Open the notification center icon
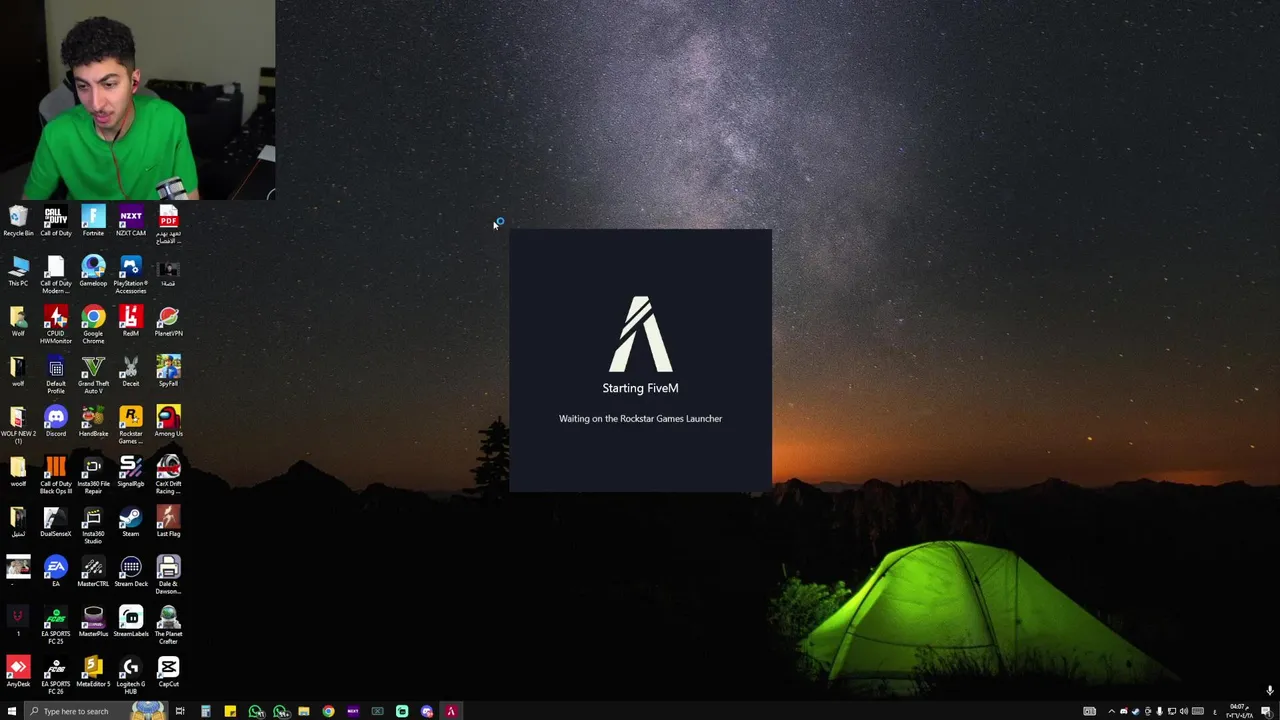Image resolution: width=1280 pixels, height=720 pixels. pyautogui.click(x=1266, y=711)
